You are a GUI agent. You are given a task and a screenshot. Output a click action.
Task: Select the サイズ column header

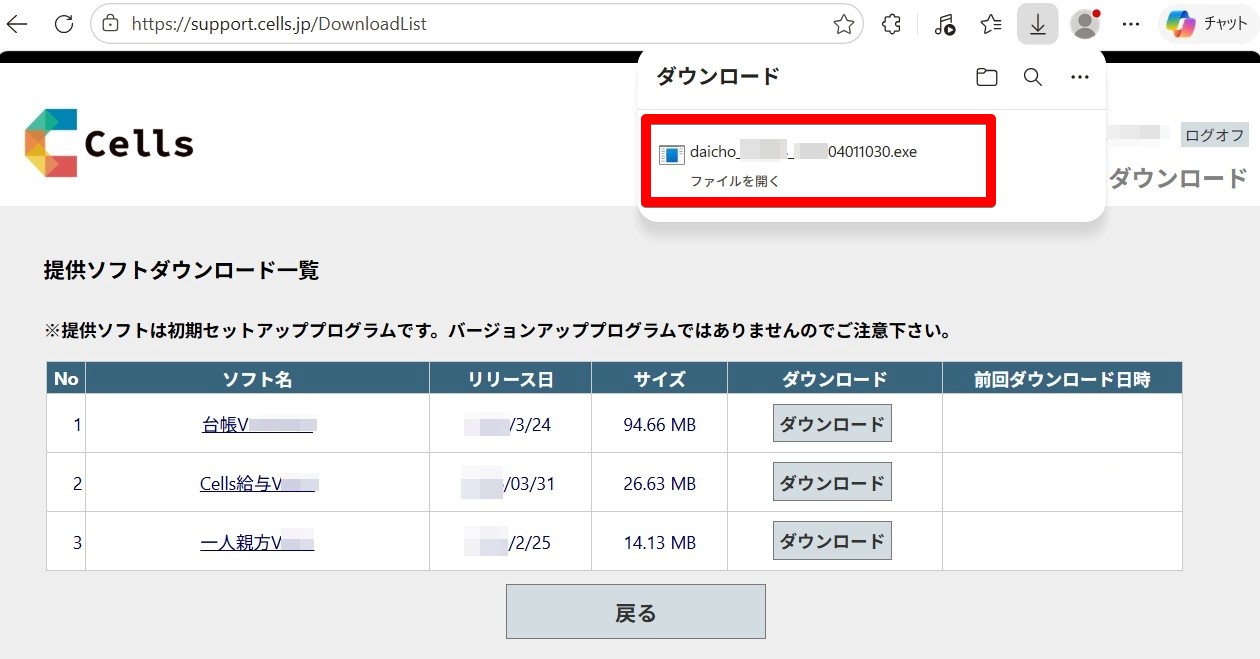[660, 379]
